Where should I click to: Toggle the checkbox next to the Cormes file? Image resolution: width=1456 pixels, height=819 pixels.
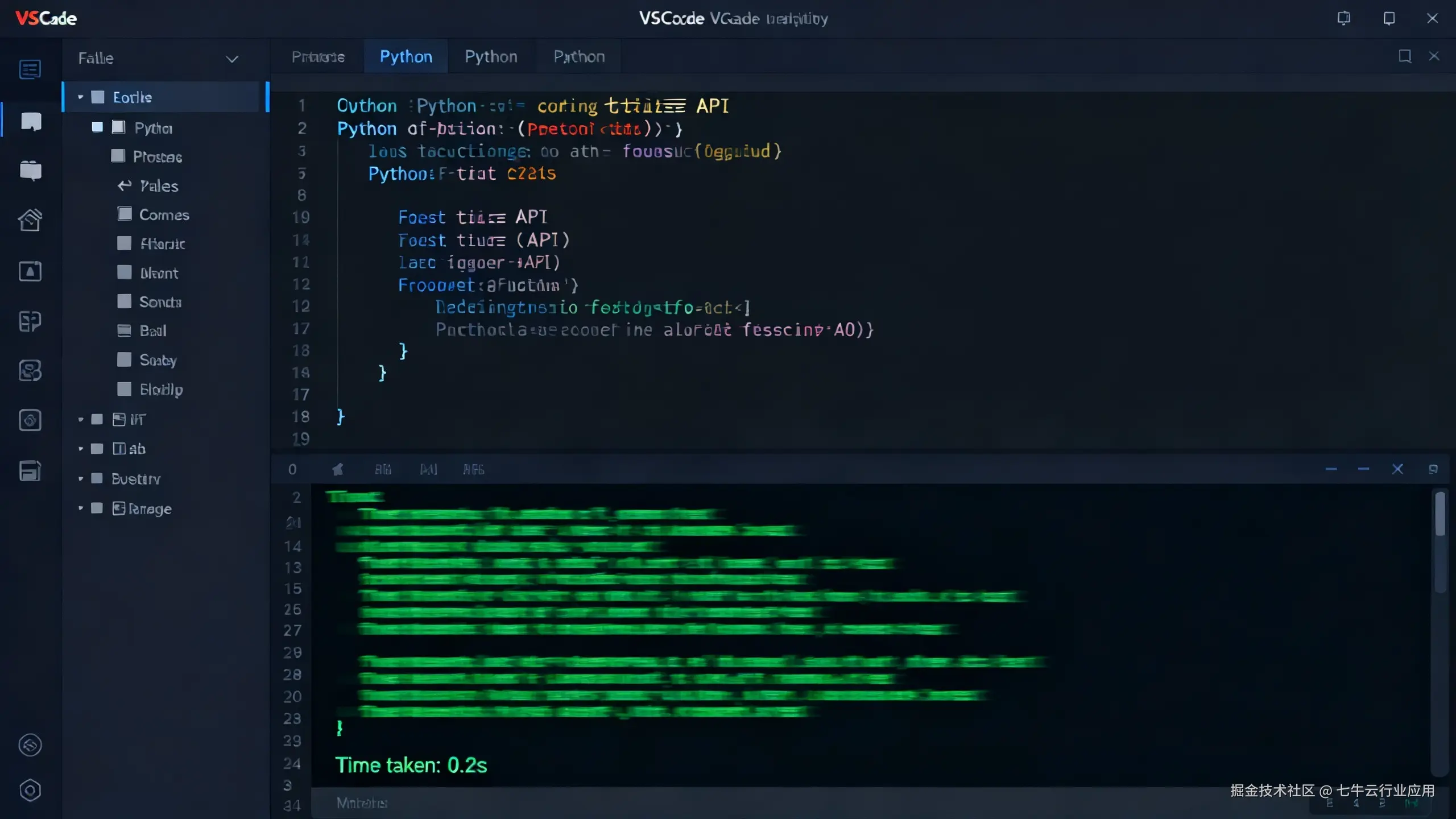click(x=124, y=214)
